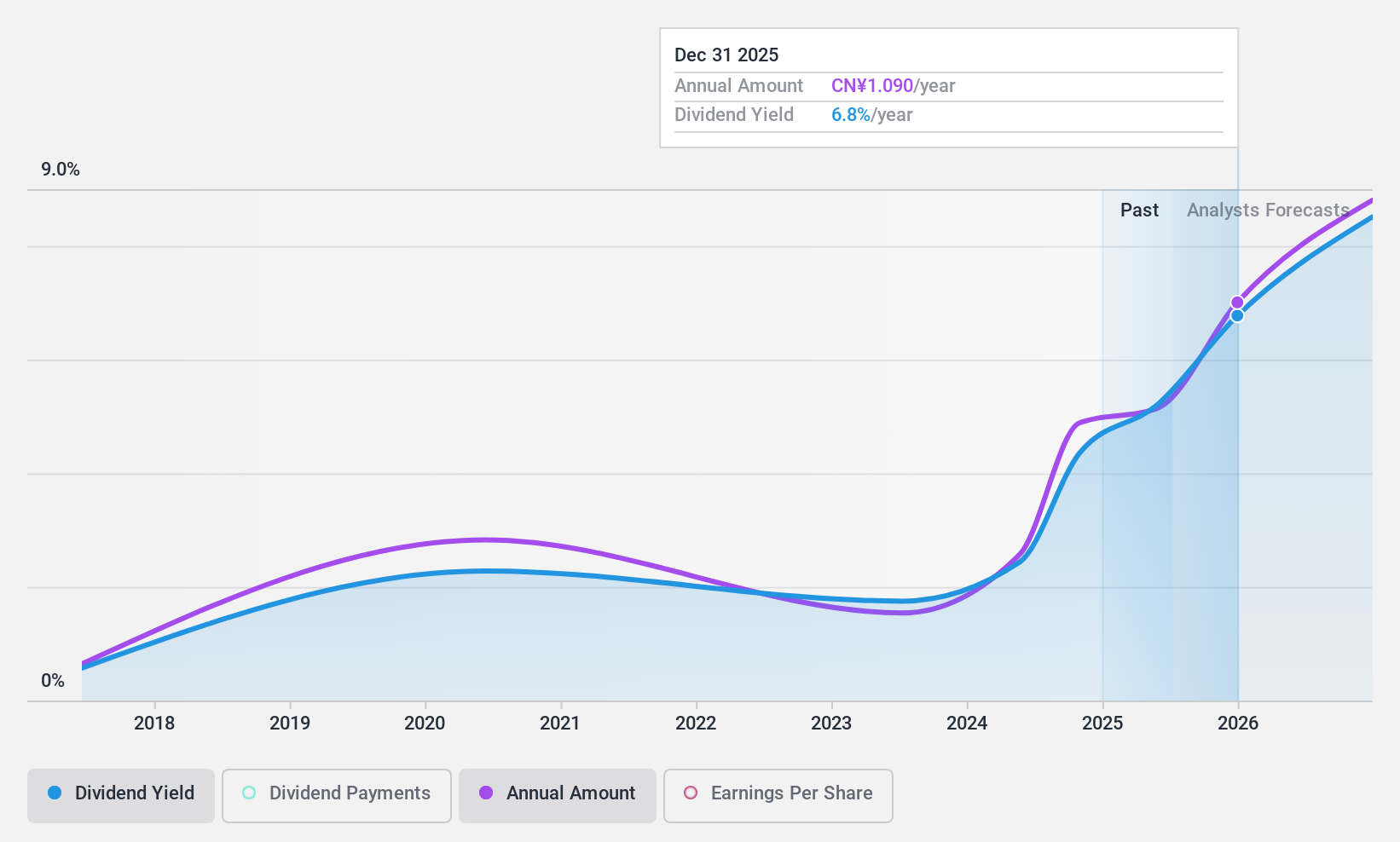This screenshot has width=1400, height=842.
Task: Enable the Earnings Per Share series
Action: tap(778, 796)
